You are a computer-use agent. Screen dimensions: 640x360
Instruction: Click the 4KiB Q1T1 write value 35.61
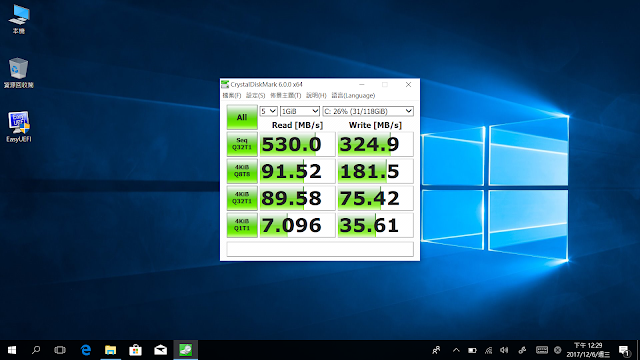click(375, 225)
